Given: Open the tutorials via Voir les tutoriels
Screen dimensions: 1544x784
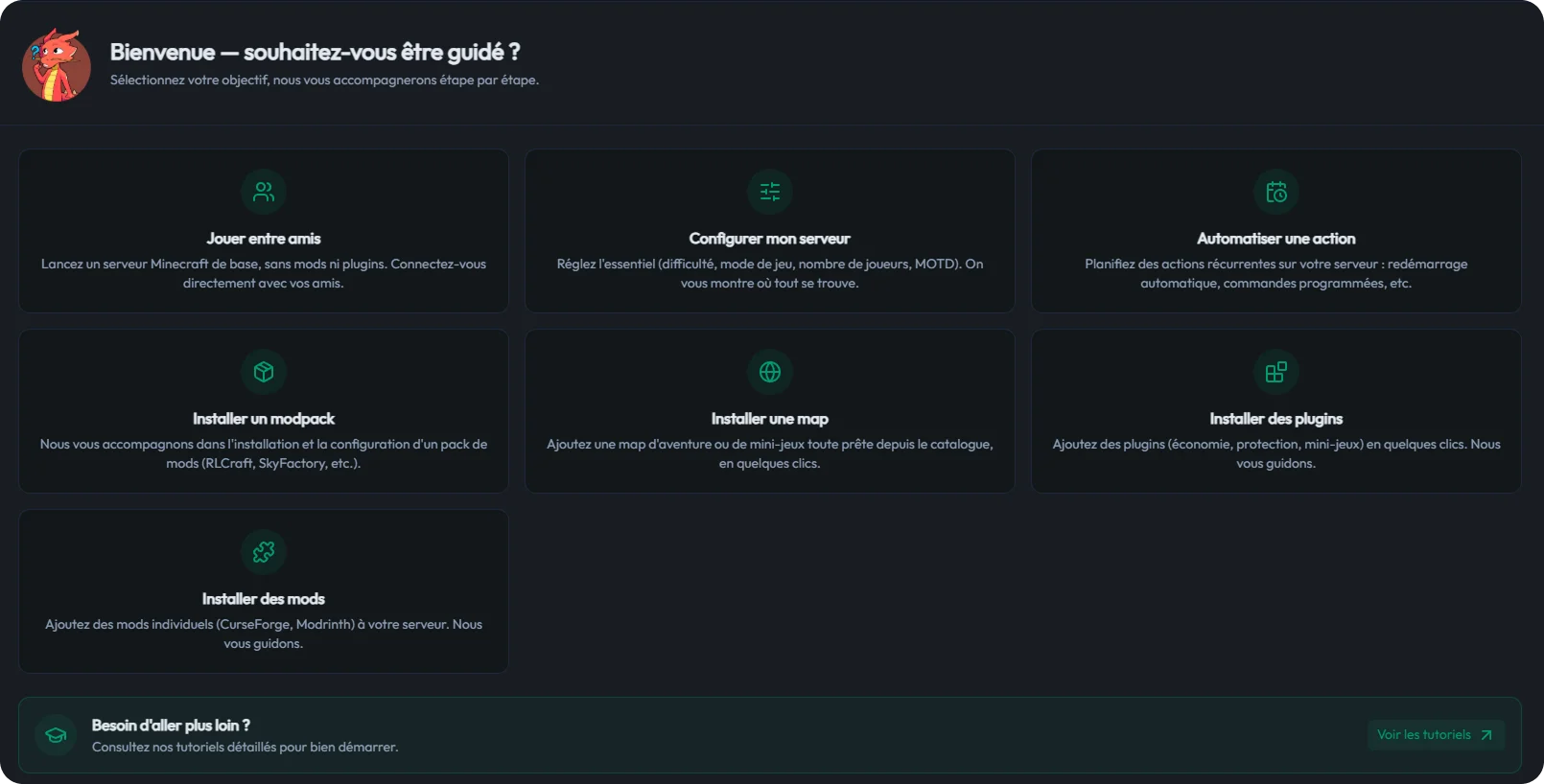Looking at the screenshot, I should point(1436,735).
